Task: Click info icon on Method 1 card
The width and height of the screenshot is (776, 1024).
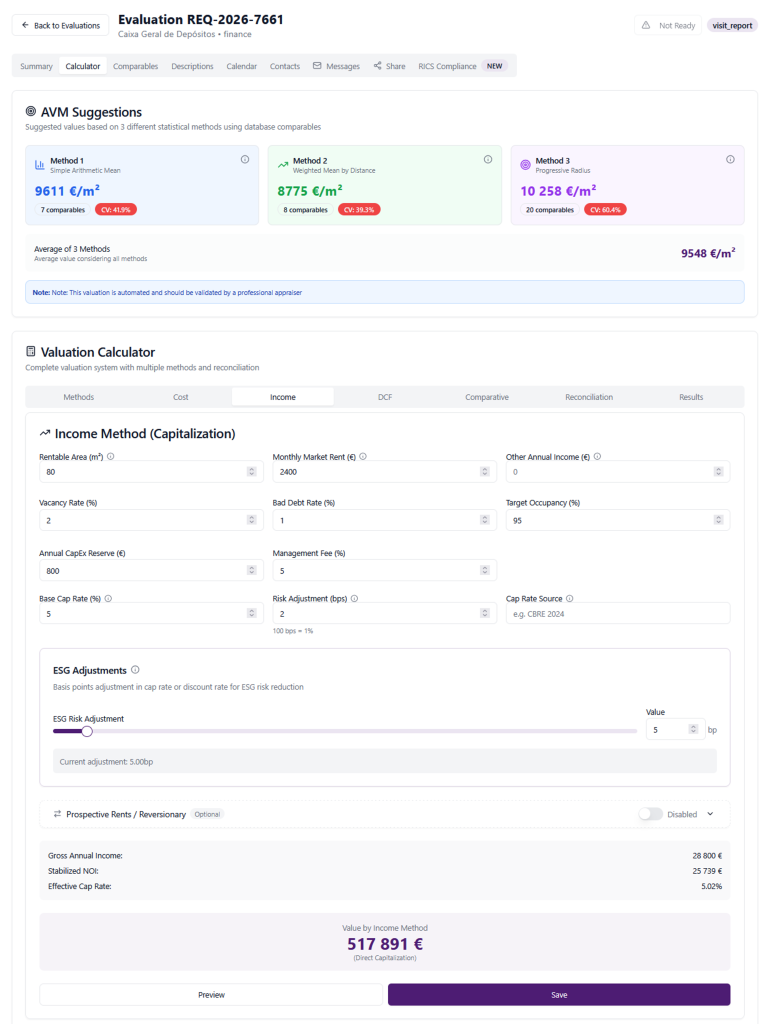Action: [x=245, y=159]
